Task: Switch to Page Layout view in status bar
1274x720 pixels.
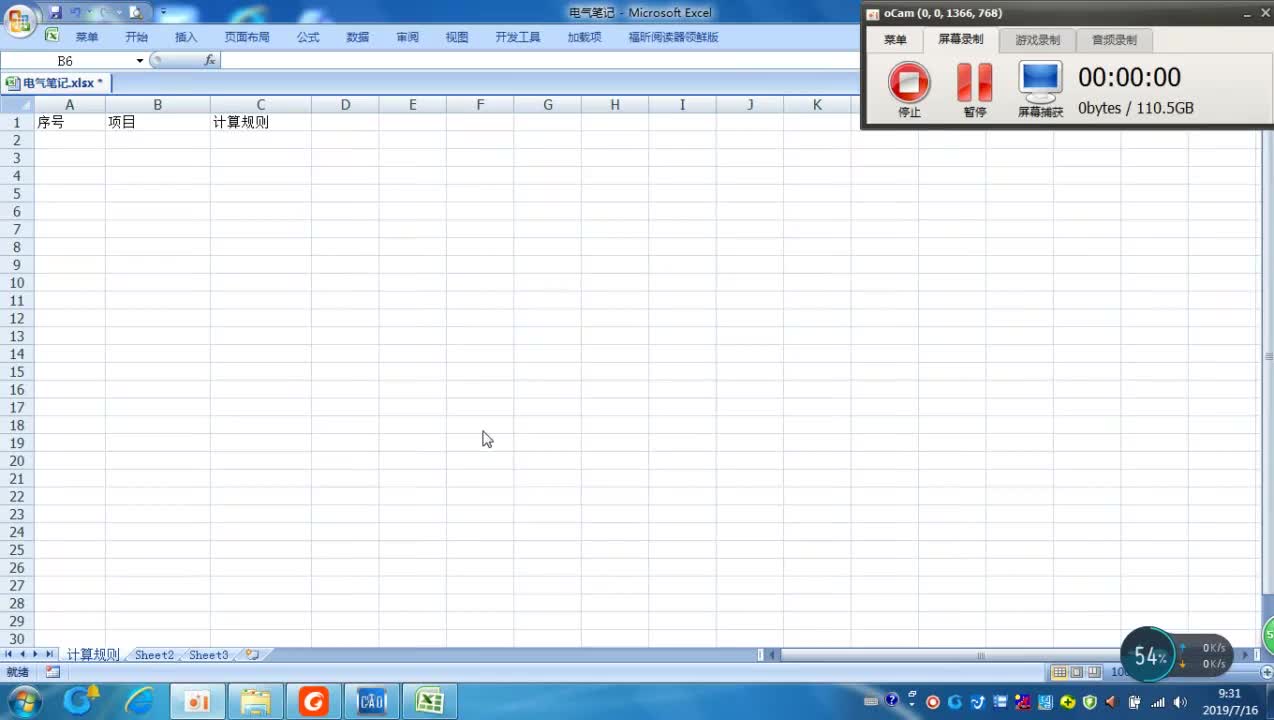Action: (1077, 672)
